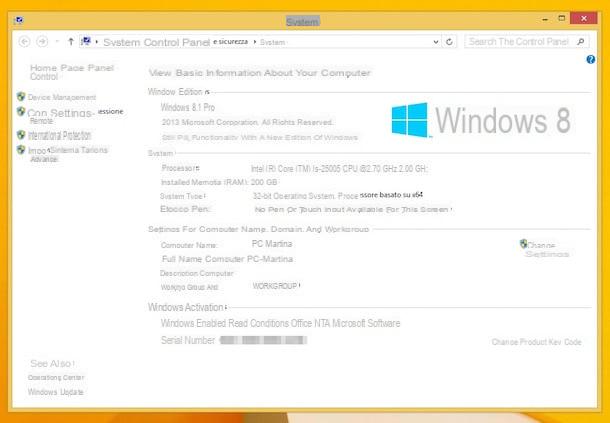Open Operations Center under See Also
The width and height of the screenshot is (610, 423).
(x=56, y=377)
